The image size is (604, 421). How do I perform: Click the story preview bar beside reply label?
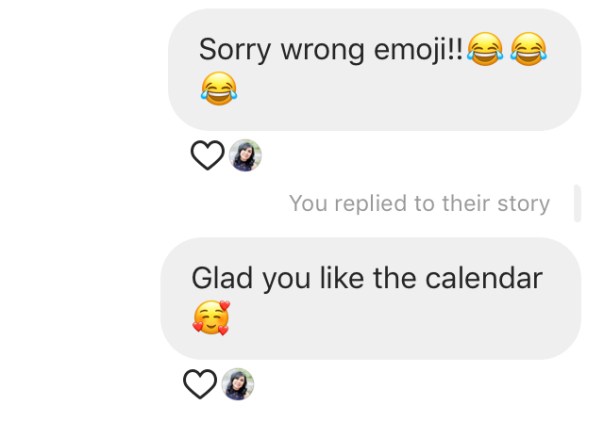coord(577,203)
